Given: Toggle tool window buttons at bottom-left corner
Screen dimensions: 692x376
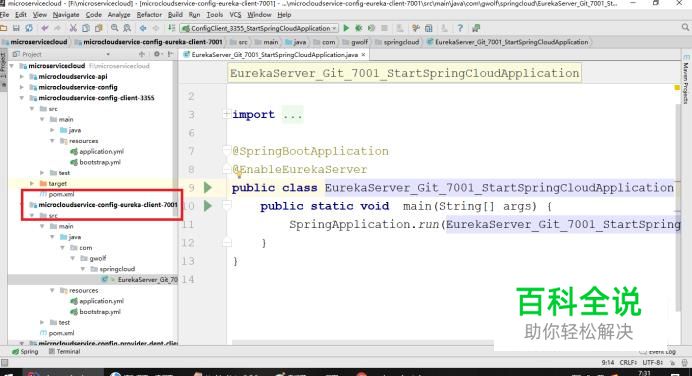Looking at the screenshot, I should 4,363.
